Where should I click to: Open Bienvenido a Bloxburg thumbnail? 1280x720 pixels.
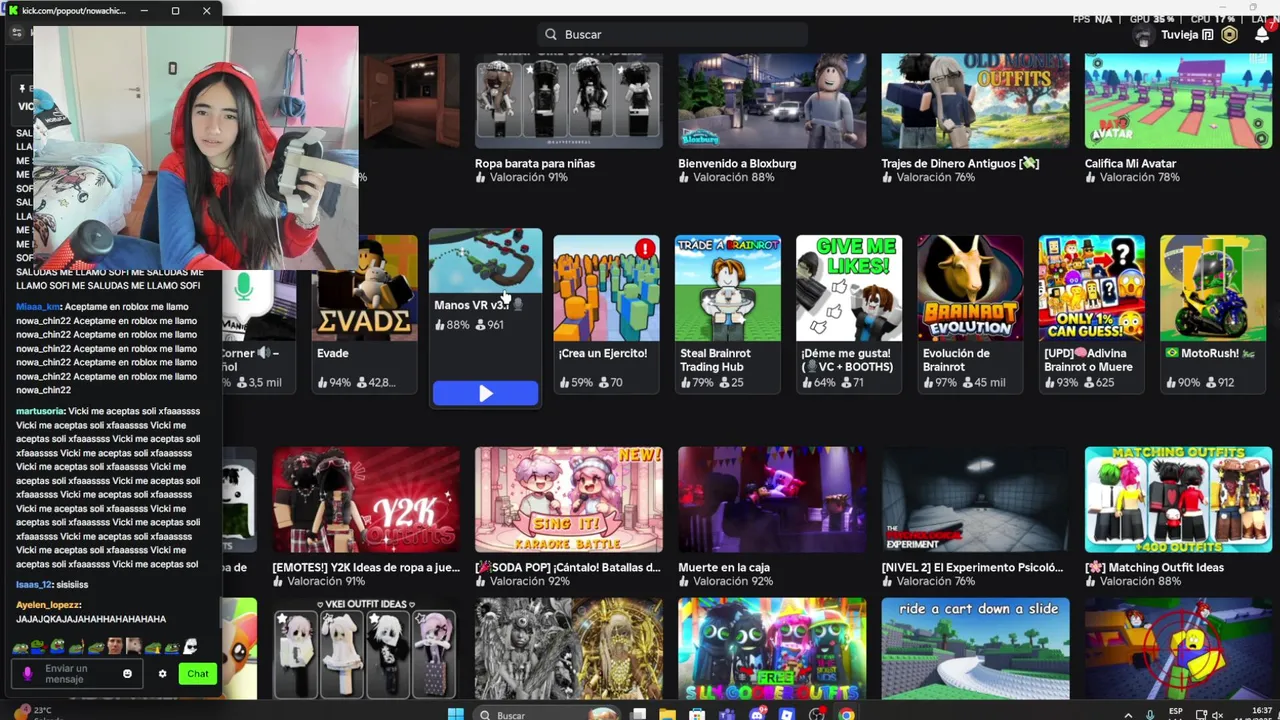[x=772, y=101]
